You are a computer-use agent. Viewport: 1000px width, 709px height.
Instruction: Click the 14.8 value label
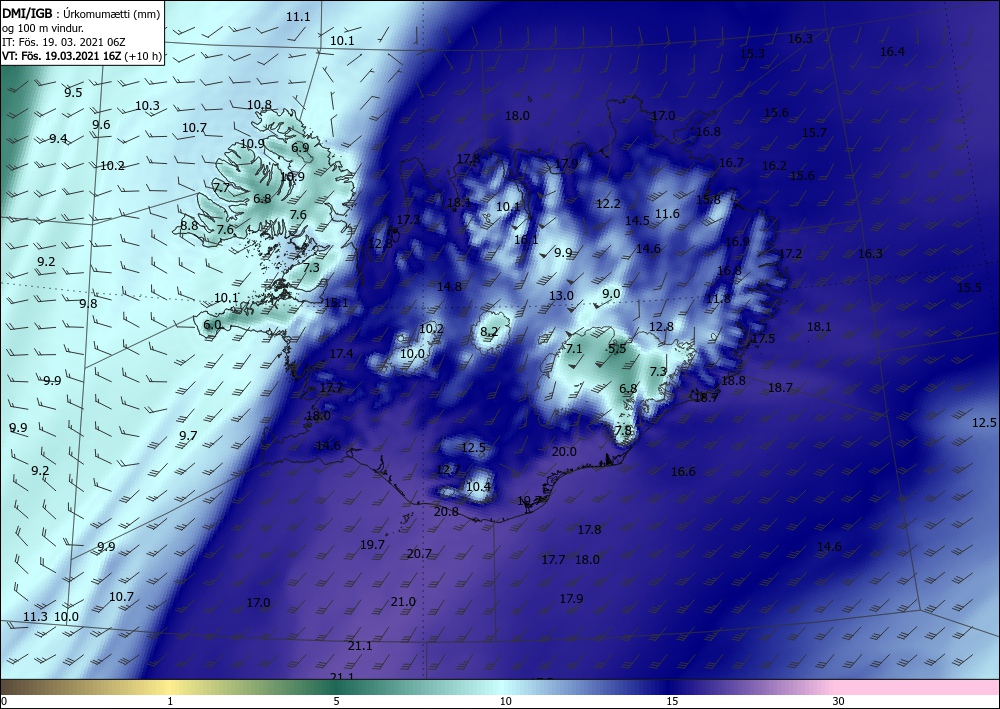[449, 287]
